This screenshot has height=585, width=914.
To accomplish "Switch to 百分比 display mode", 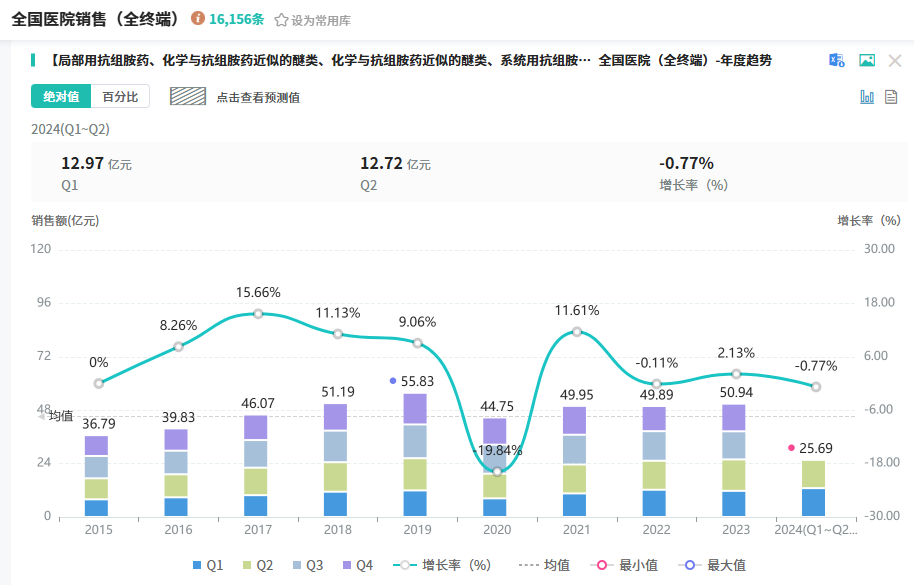I will tap(120, 97).
